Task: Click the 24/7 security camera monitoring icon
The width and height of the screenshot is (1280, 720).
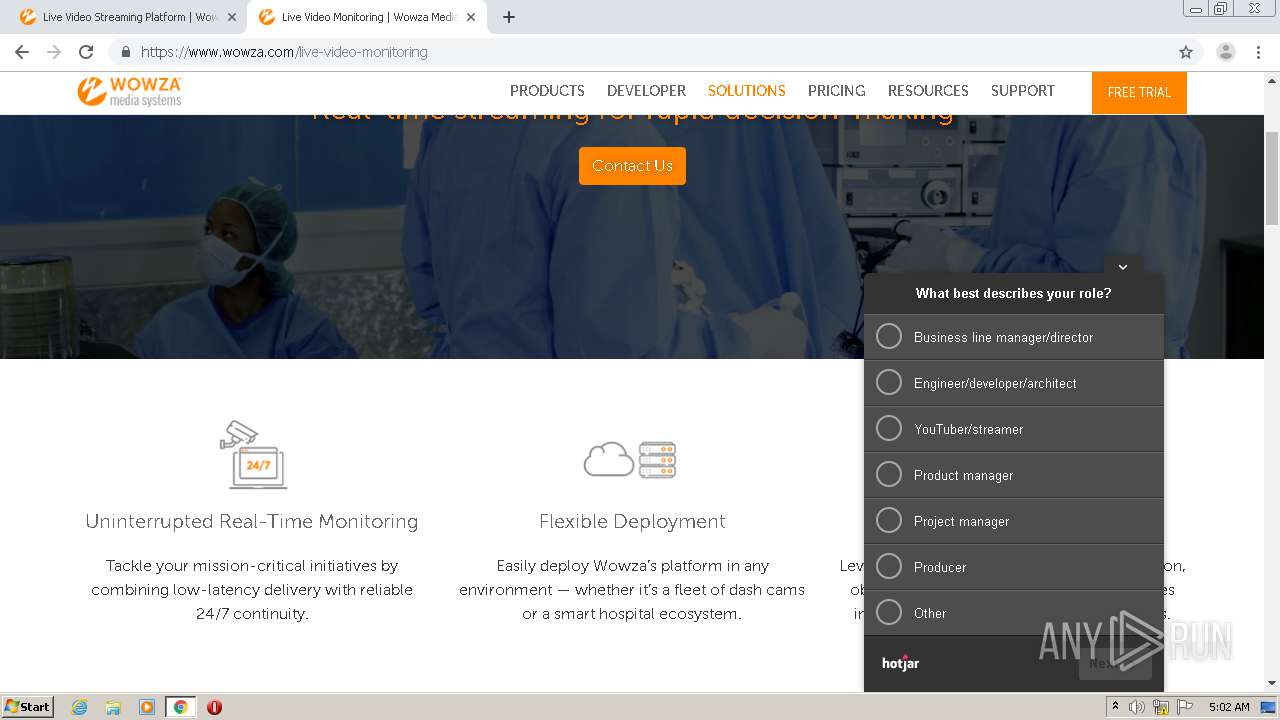Action: [x=253, y=455]
